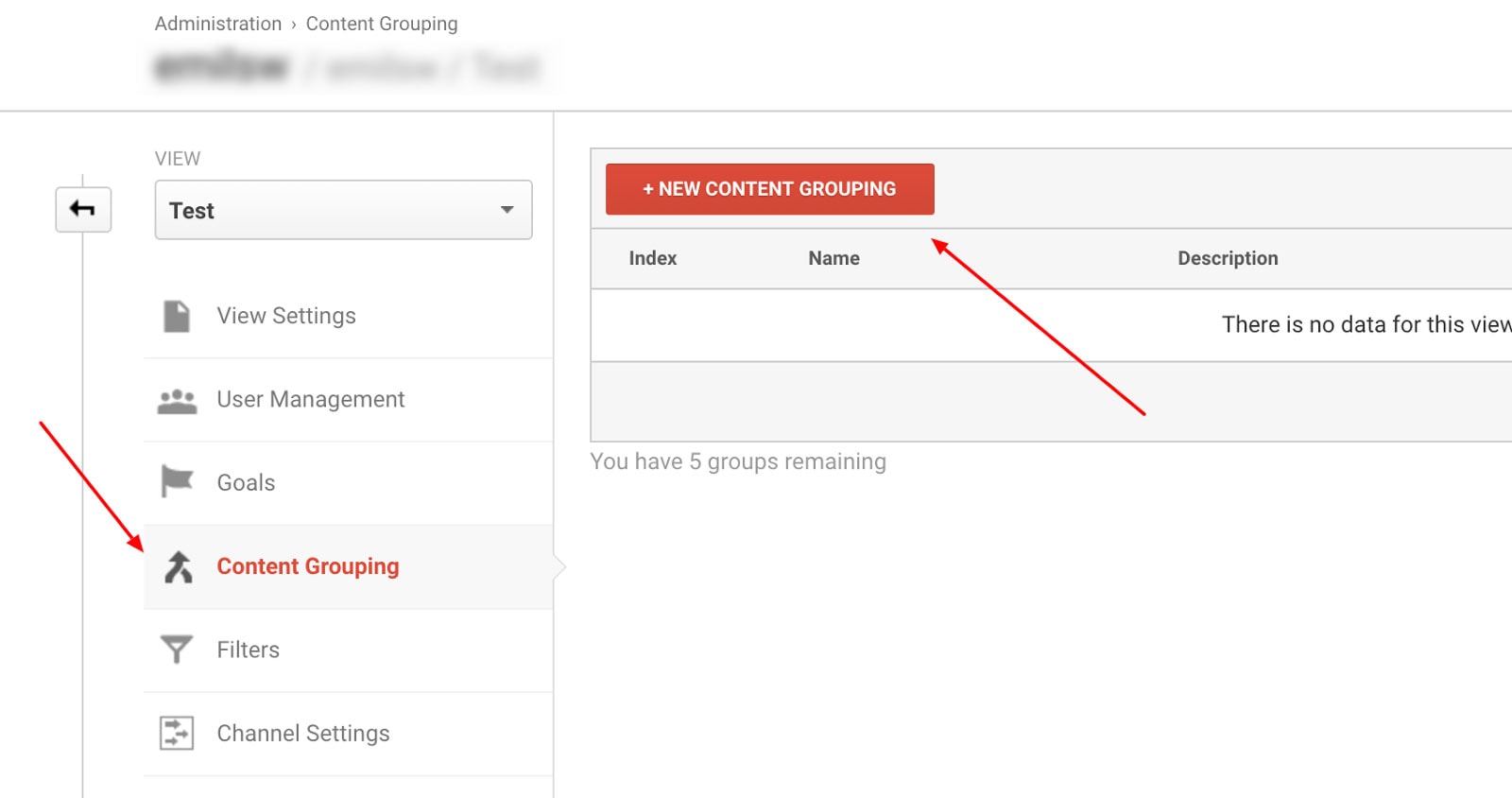The height and width of the screenshot is (798, 1512).
Task: Select Content Grouping in the sidebar
Action: coord(308,566)
